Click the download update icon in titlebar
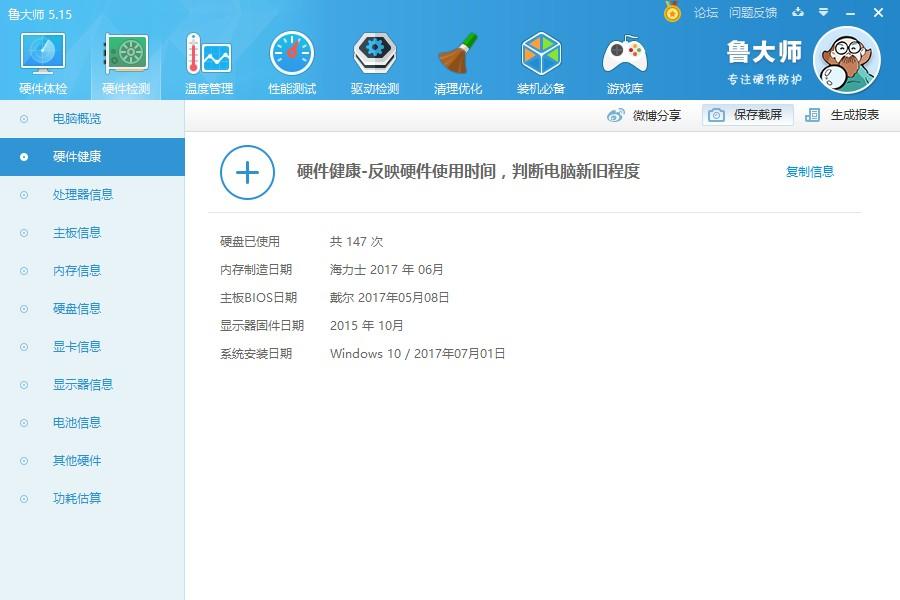Screen dimensions: 900x600 click(x=797, y=13)
